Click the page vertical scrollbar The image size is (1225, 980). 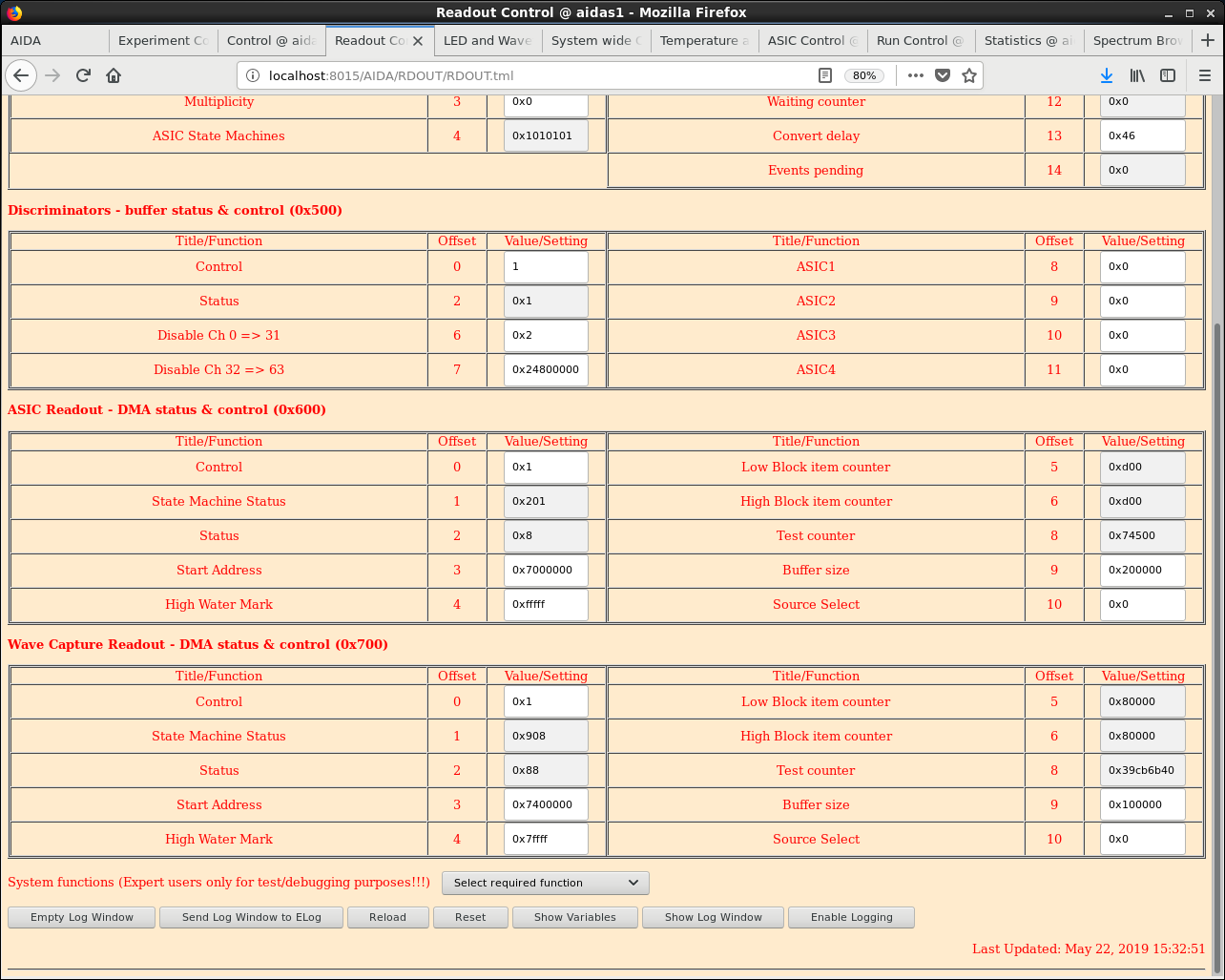1216,573
